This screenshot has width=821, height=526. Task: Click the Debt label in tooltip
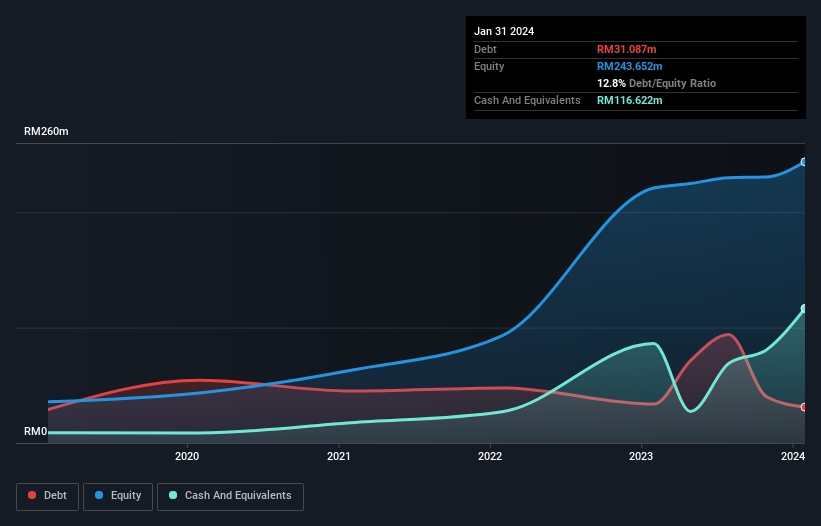coord(485,49)
